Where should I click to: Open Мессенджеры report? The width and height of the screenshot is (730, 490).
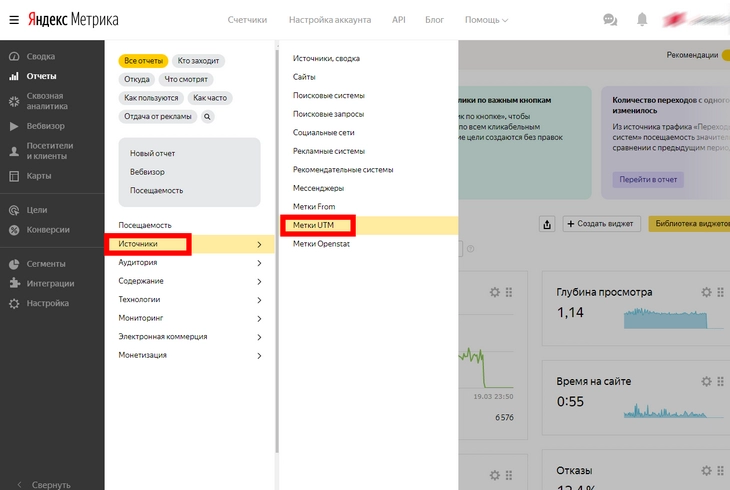pos(318,188)
